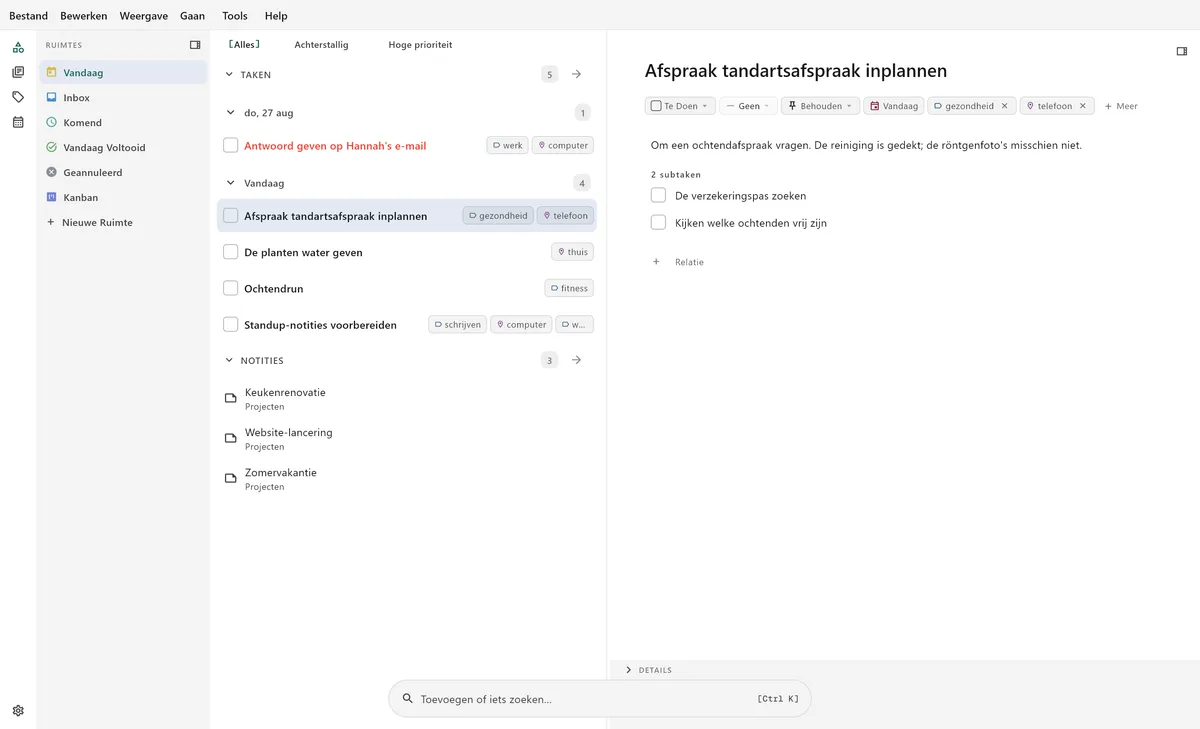Remove the telefoon tag with its X

point(1082,106)
